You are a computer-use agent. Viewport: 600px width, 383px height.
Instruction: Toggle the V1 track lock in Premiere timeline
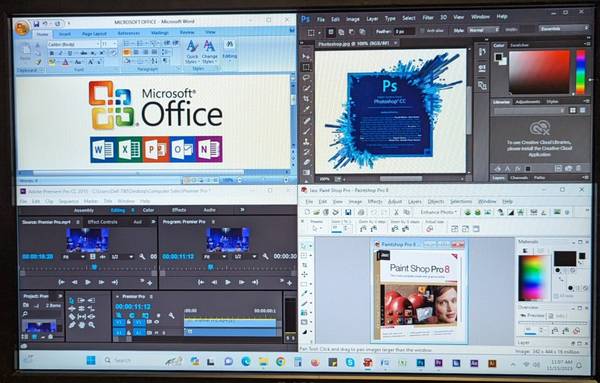(129, 322)
